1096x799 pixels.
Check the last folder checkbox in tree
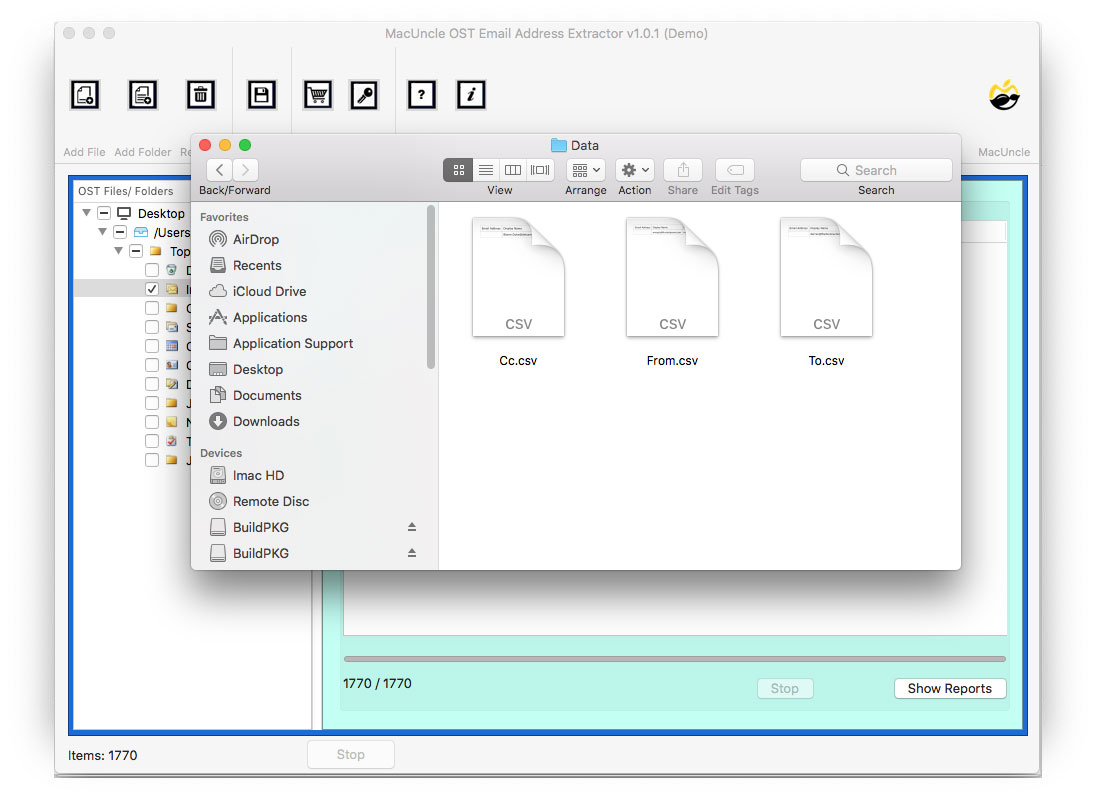tap(152, 460)
